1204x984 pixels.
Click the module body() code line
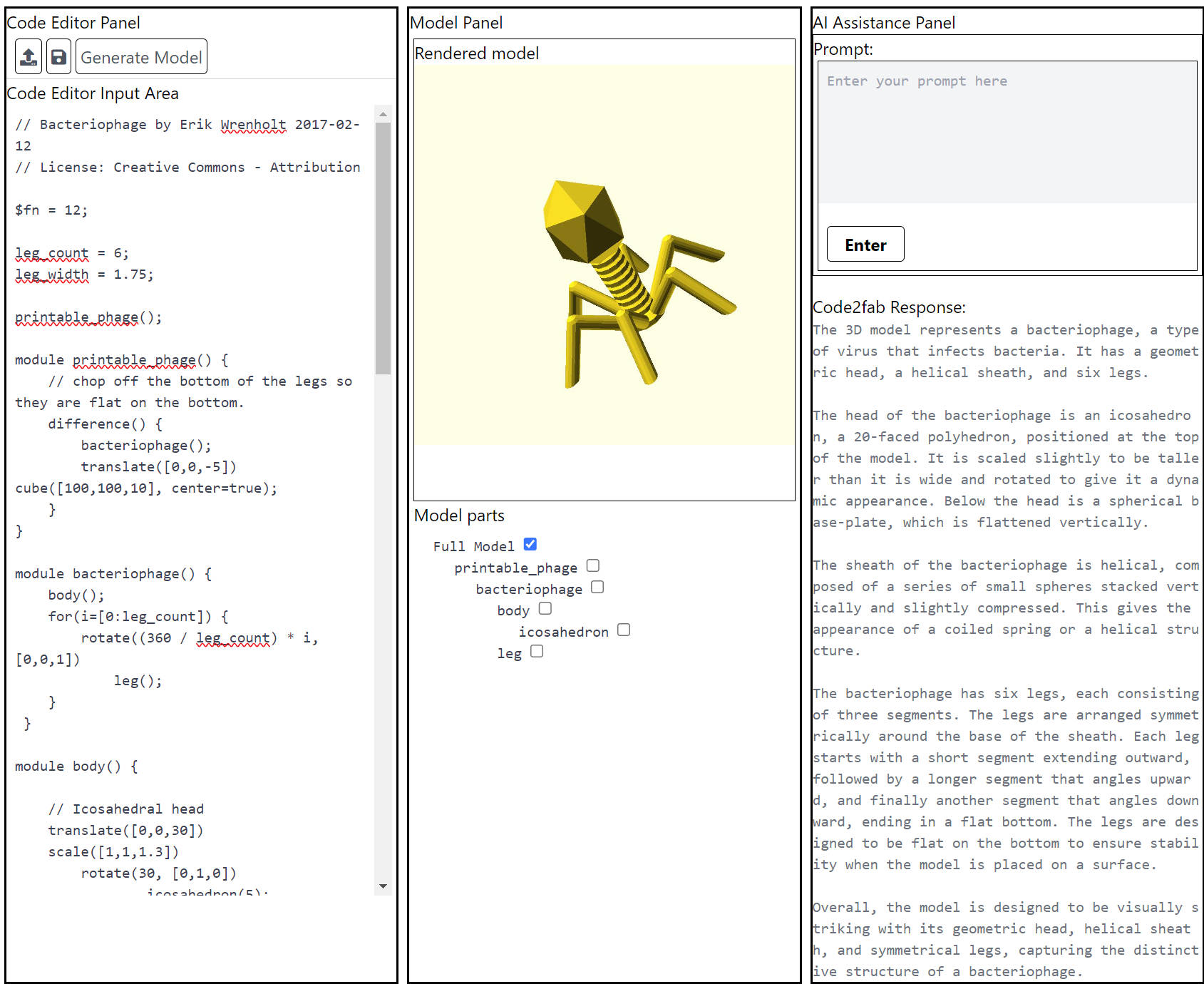pyautogui.click(x=76, y=767)
